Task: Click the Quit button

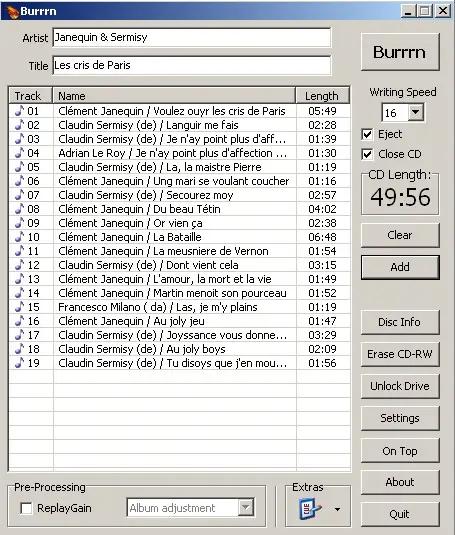Action: (x=400, y=514)
